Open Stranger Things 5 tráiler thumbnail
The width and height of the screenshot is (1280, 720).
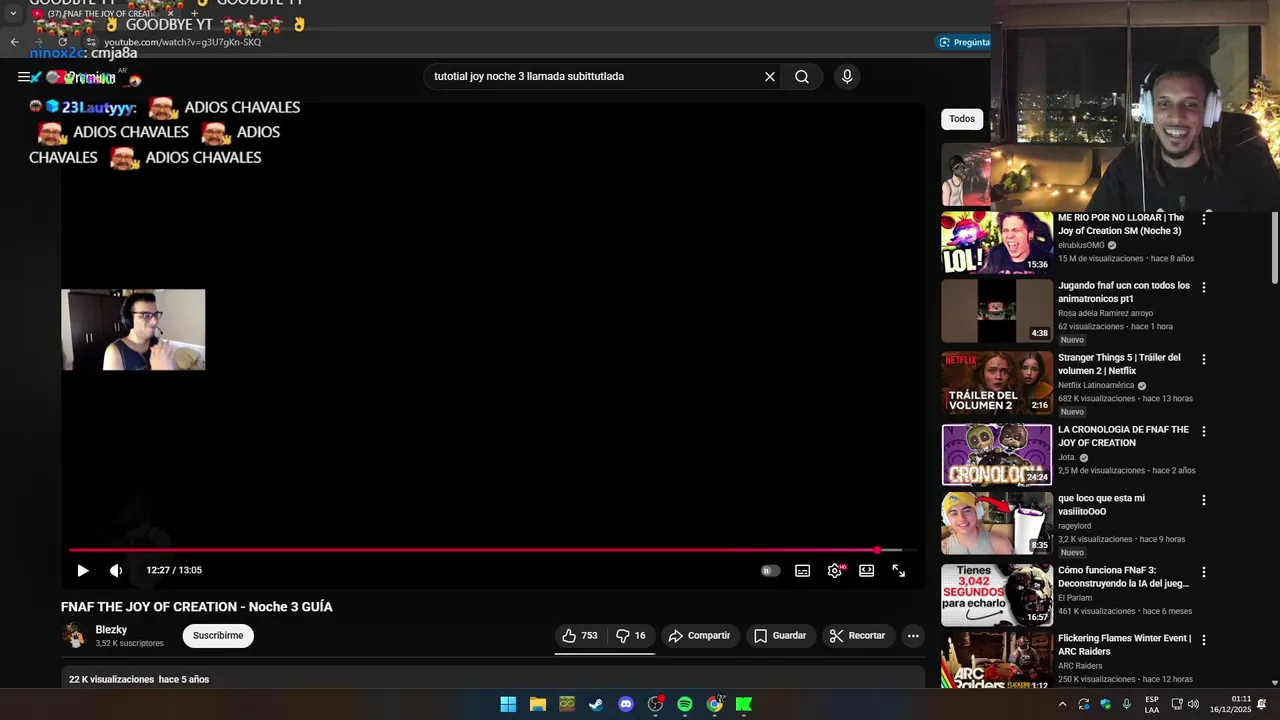[996, 383]
